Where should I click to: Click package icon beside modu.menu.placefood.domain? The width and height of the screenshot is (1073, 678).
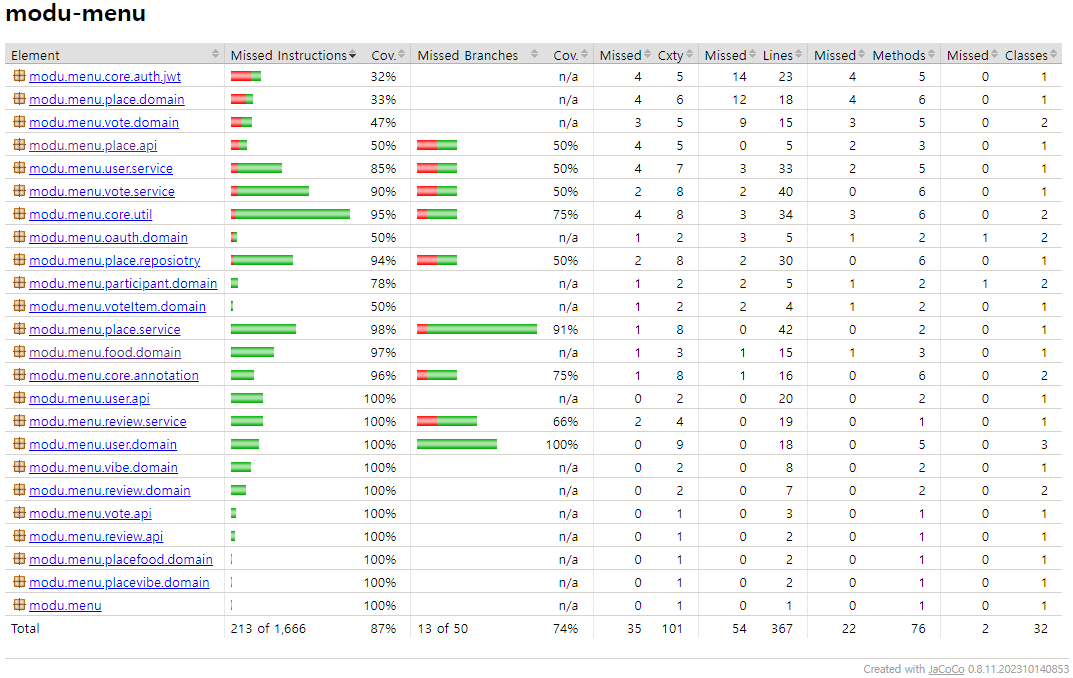tap(19, 559)
